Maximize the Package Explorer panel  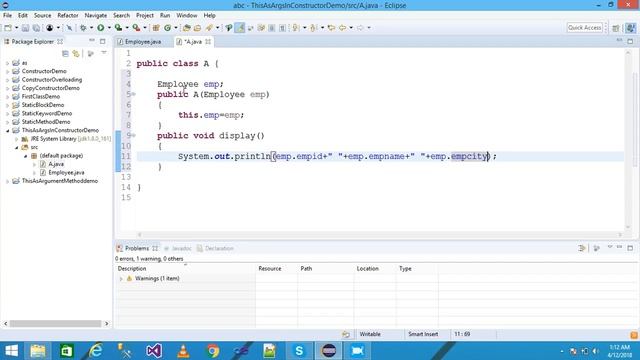click(x=102, y=41)
